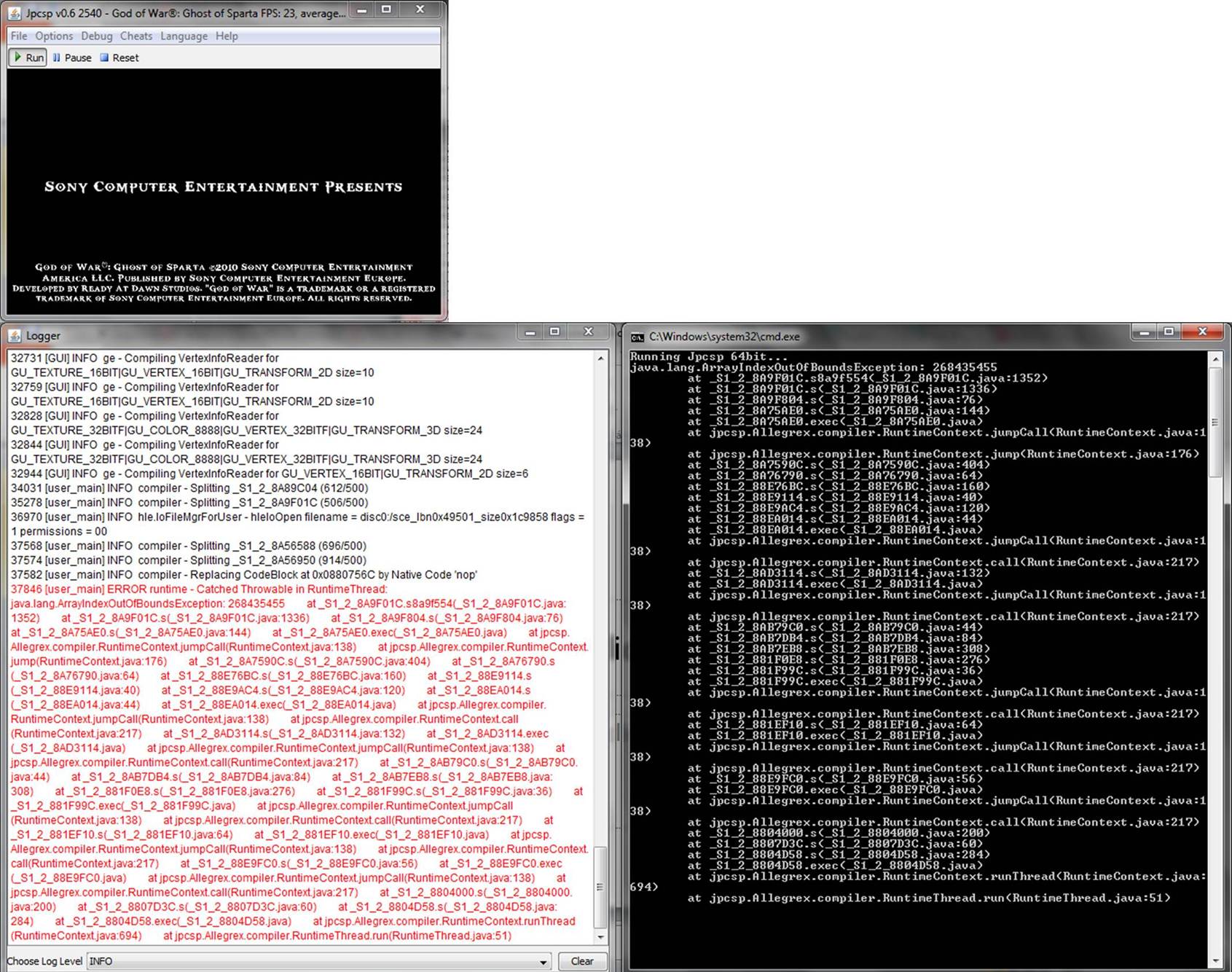Open the File menu in Jpcsp
Image resolution: width=1232 pixels, height=972 pixels.
click(19, 36)
